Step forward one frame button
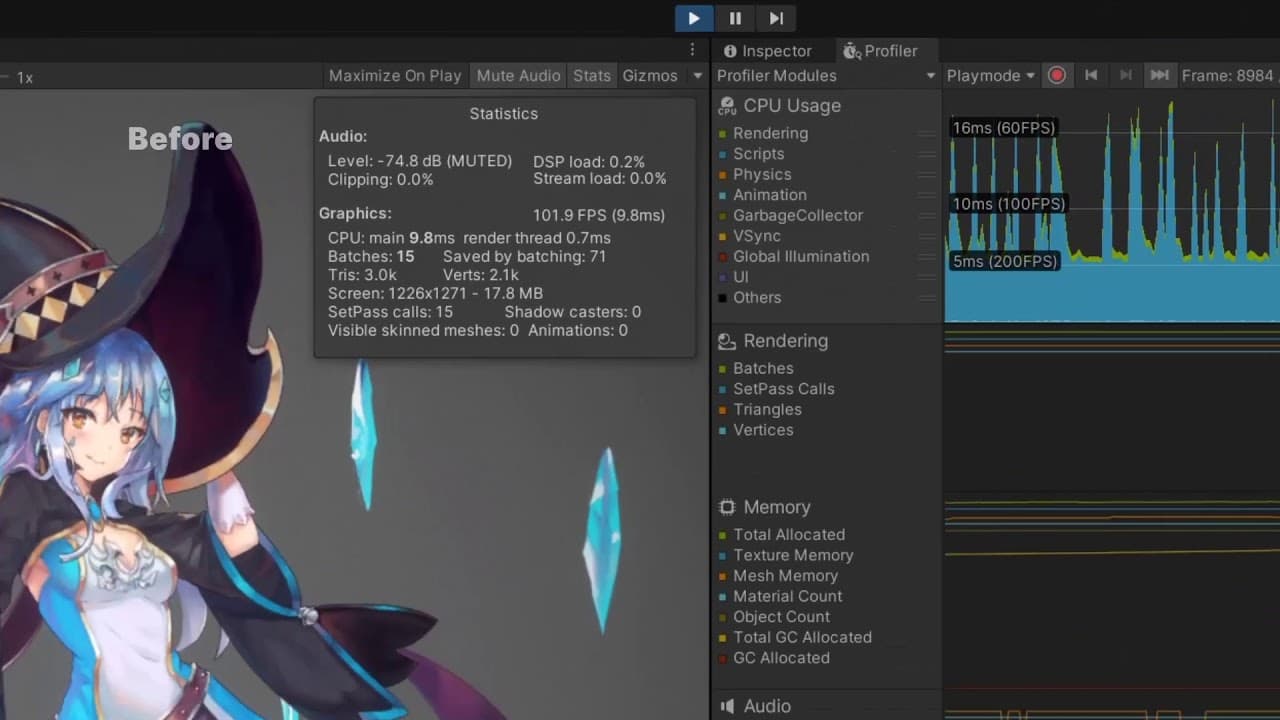This screenshot has height=720, width=1280. pyautogui.click(x=776, y=18)
